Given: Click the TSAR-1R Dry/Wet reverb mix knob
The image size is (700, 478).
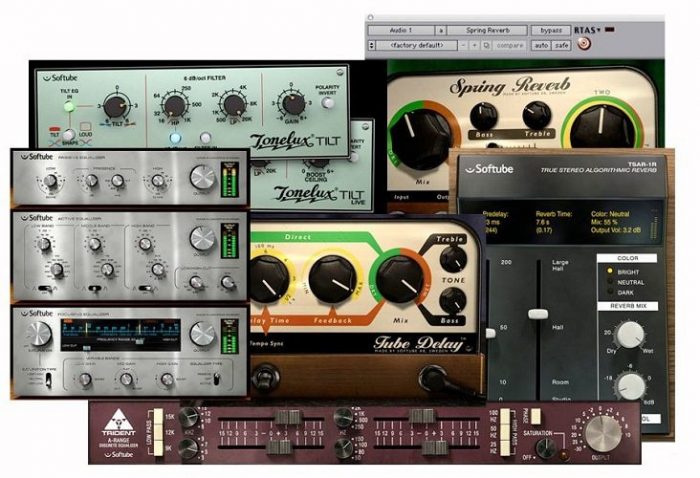Looking at the screenshot, I should coord(630,333).
